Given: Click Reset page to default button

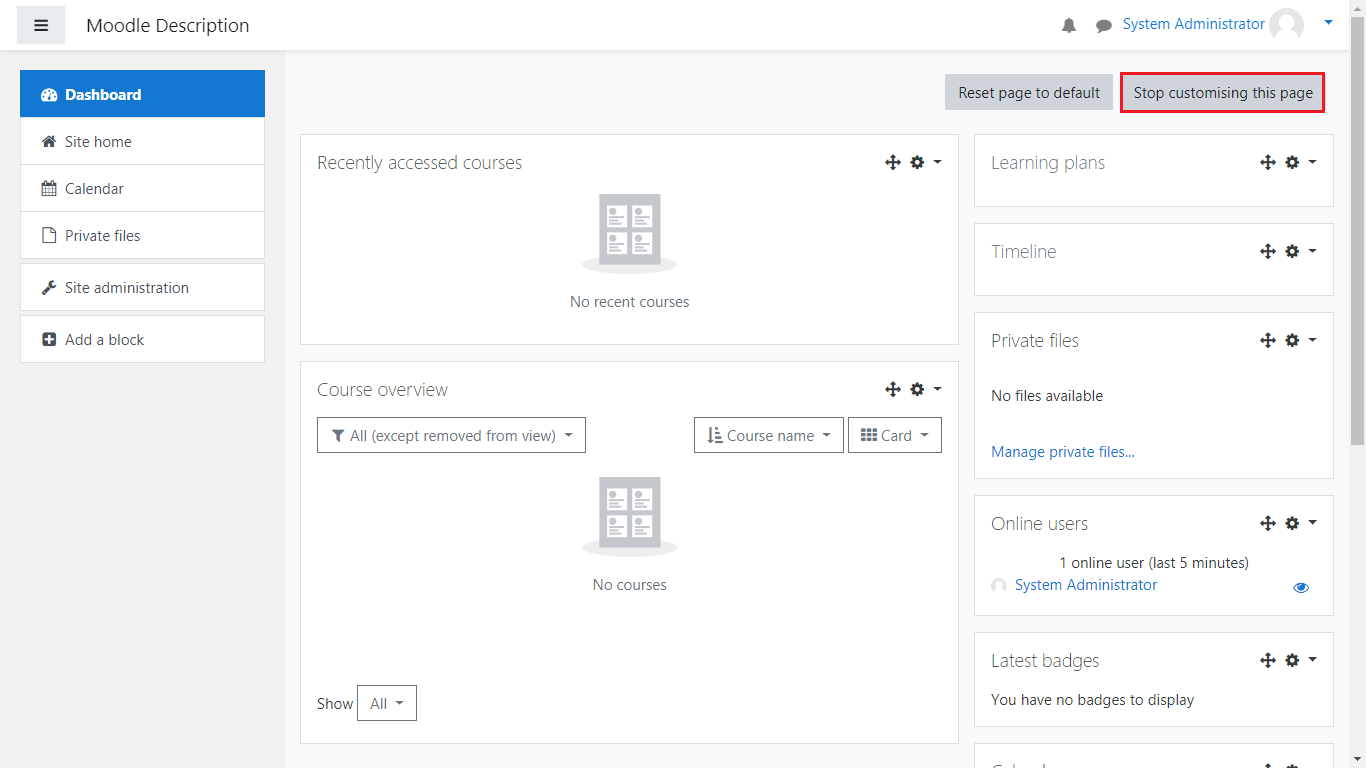Looking at the screenshot, I should point(1028,93).
